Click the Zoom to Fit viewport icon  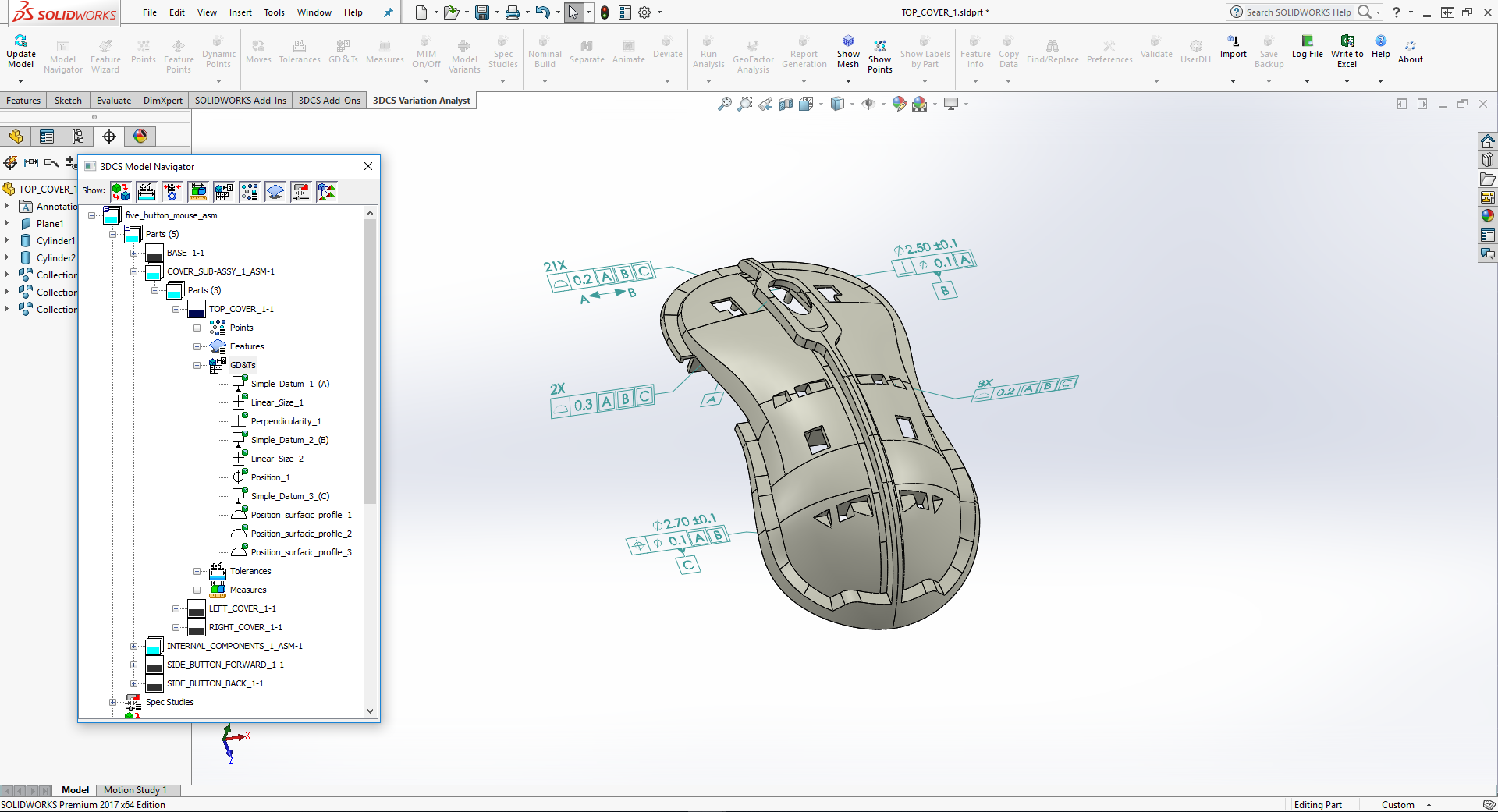(723, 103)
